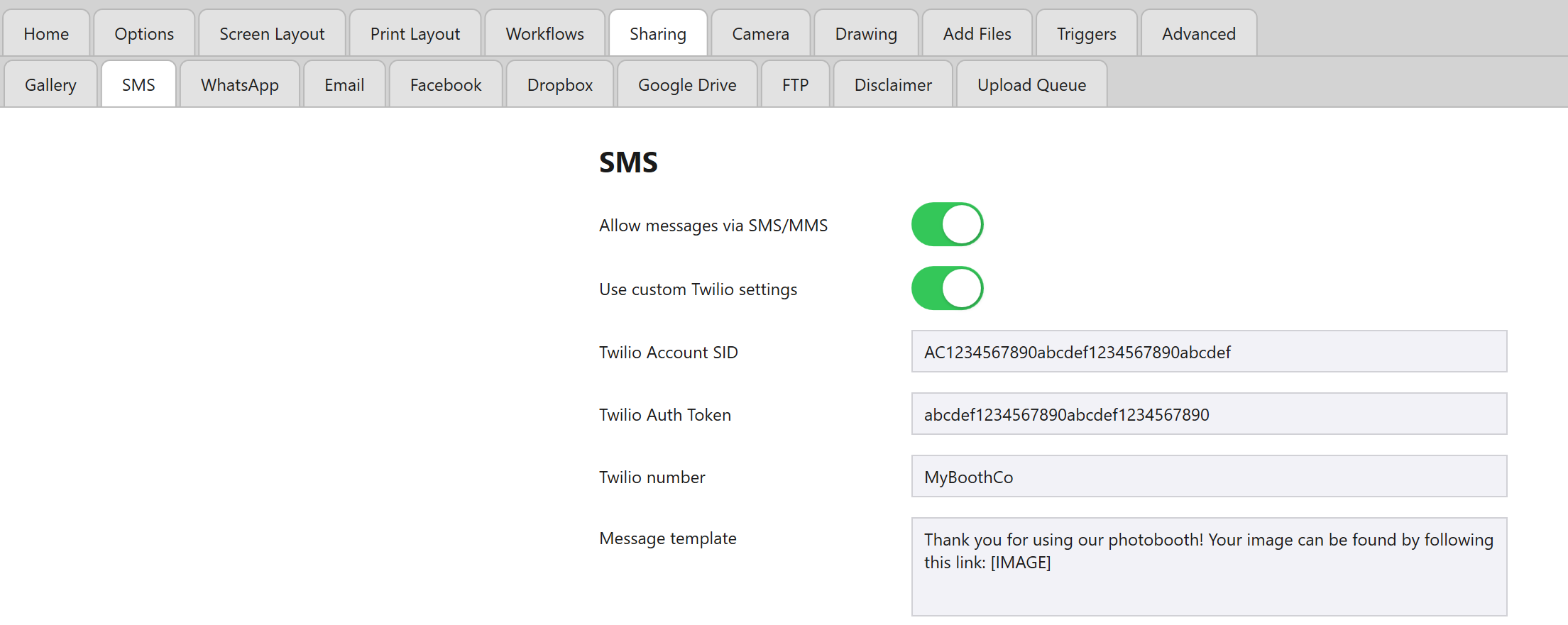Click the 'Twilio number' label

pos(652,477)
